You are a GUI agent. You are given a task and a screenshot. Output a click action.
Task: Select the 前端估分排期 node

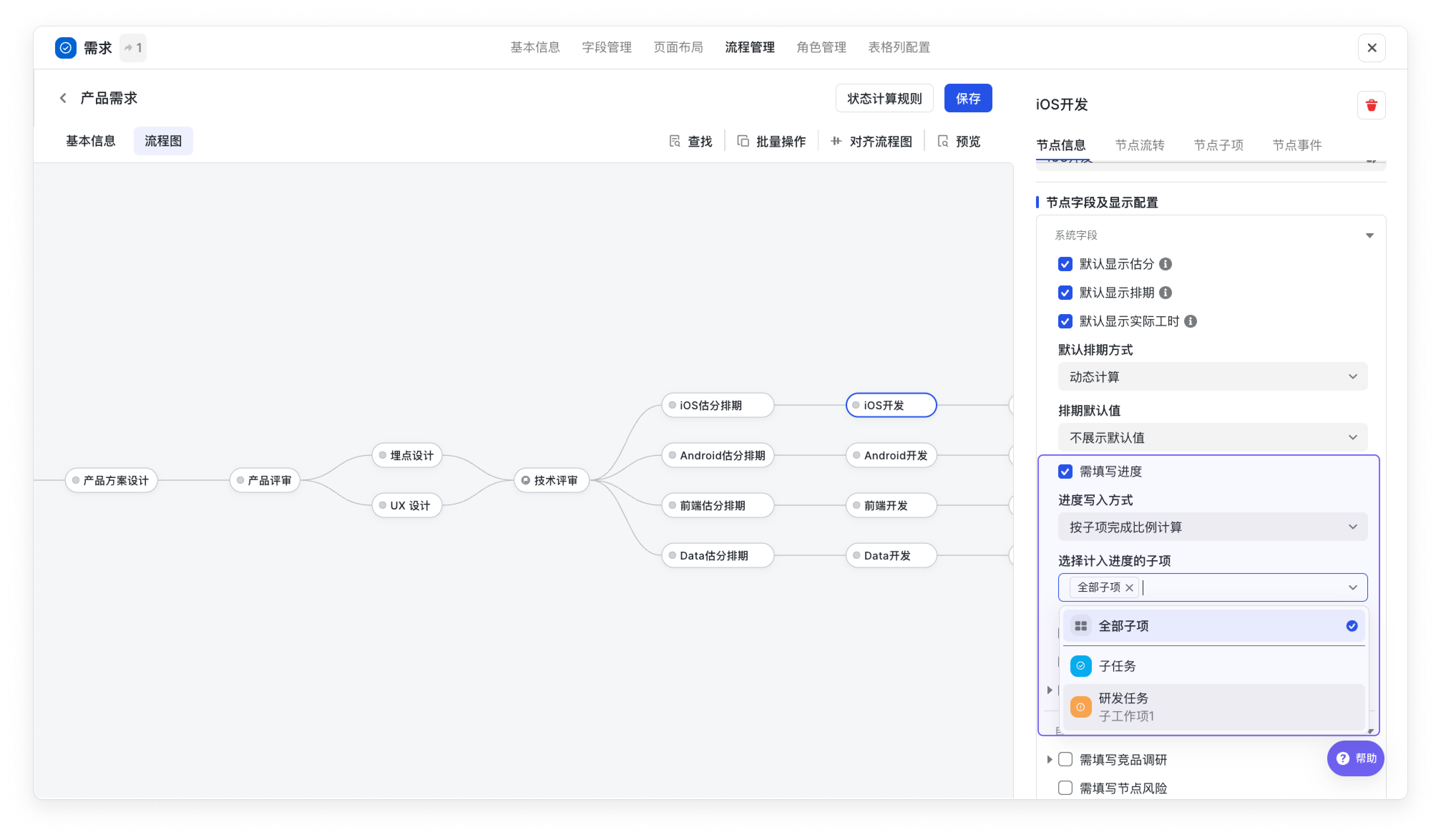click(x=717, y=506)
